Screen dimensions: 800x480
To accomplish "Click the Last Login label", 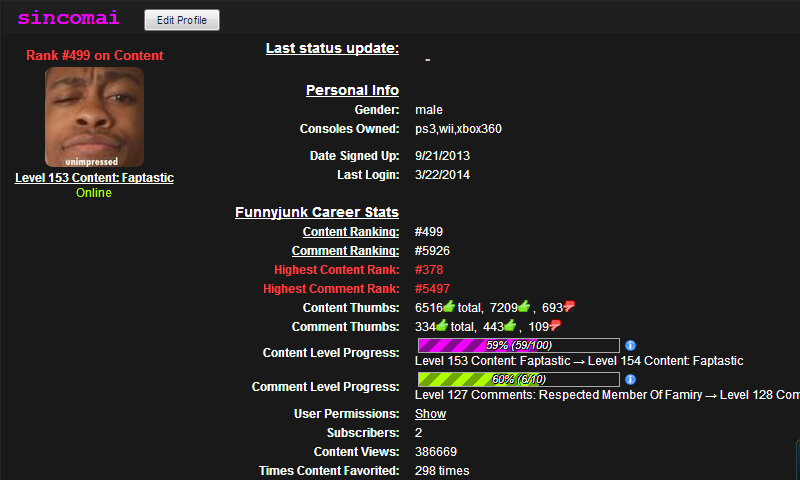I will coord(368,174).
